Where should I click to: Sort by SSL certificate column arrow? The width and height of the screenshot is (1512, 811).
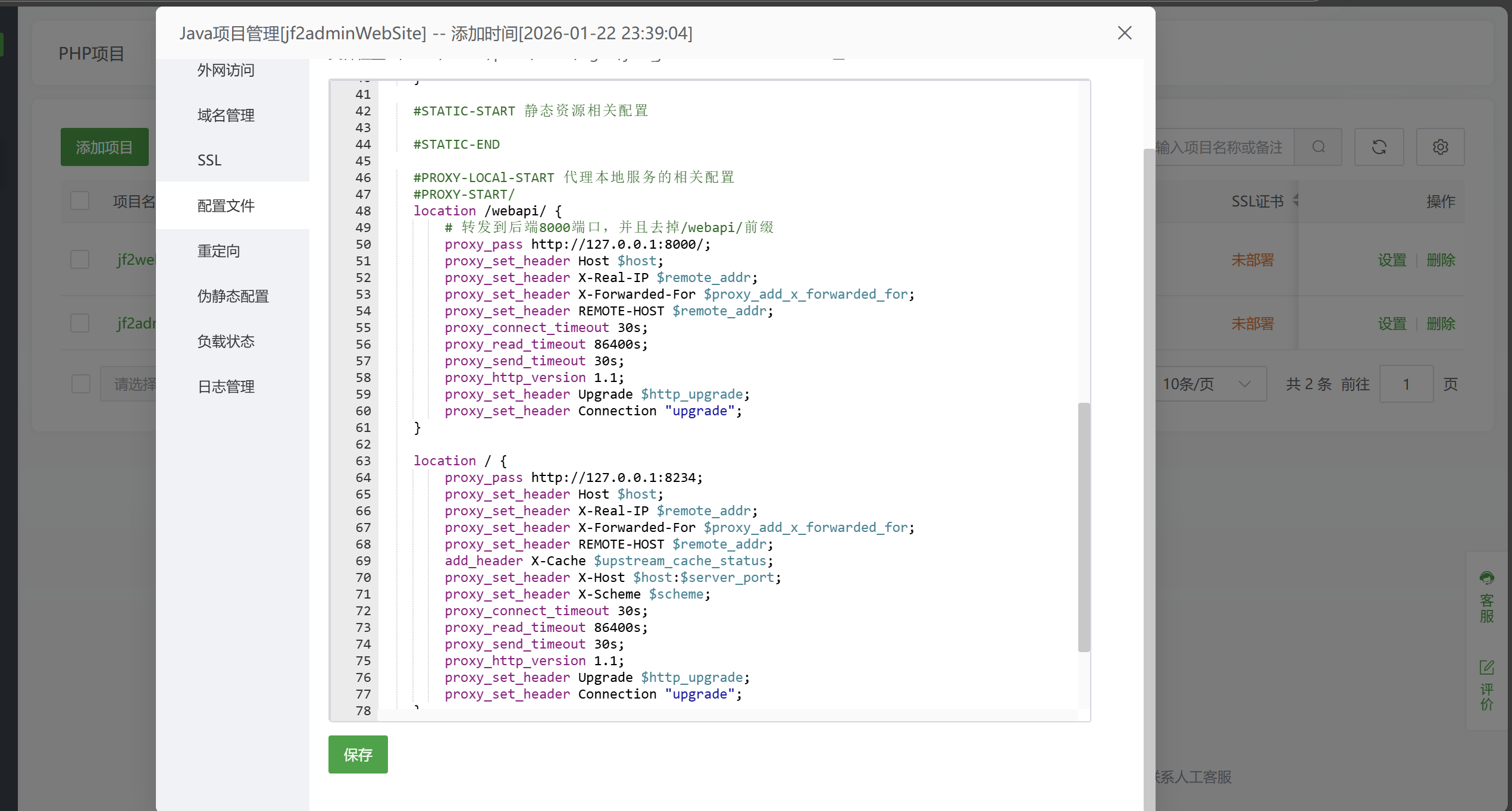1296,201
